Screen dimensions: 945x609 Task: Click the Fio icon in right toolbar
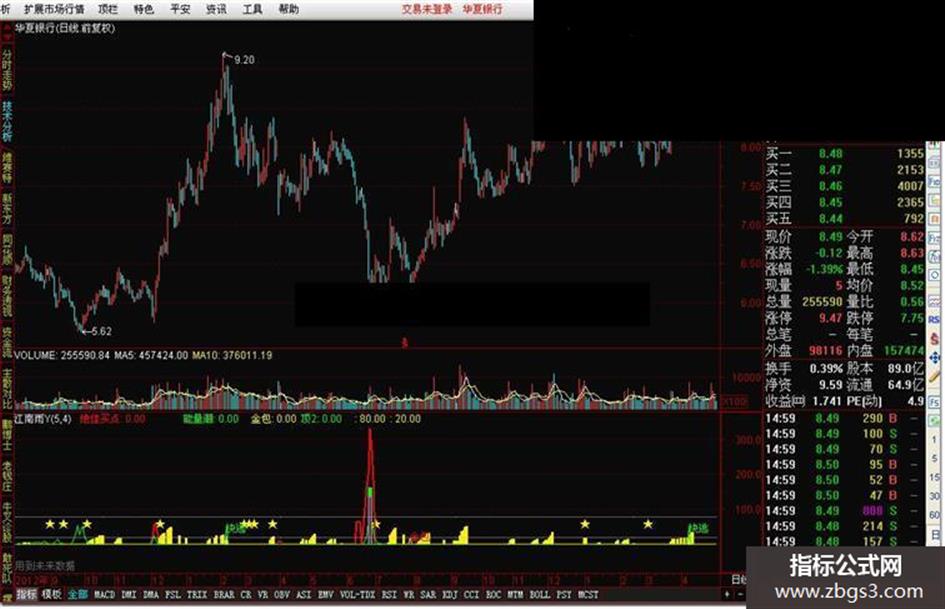pyautogui.click(x=934, y=181)
